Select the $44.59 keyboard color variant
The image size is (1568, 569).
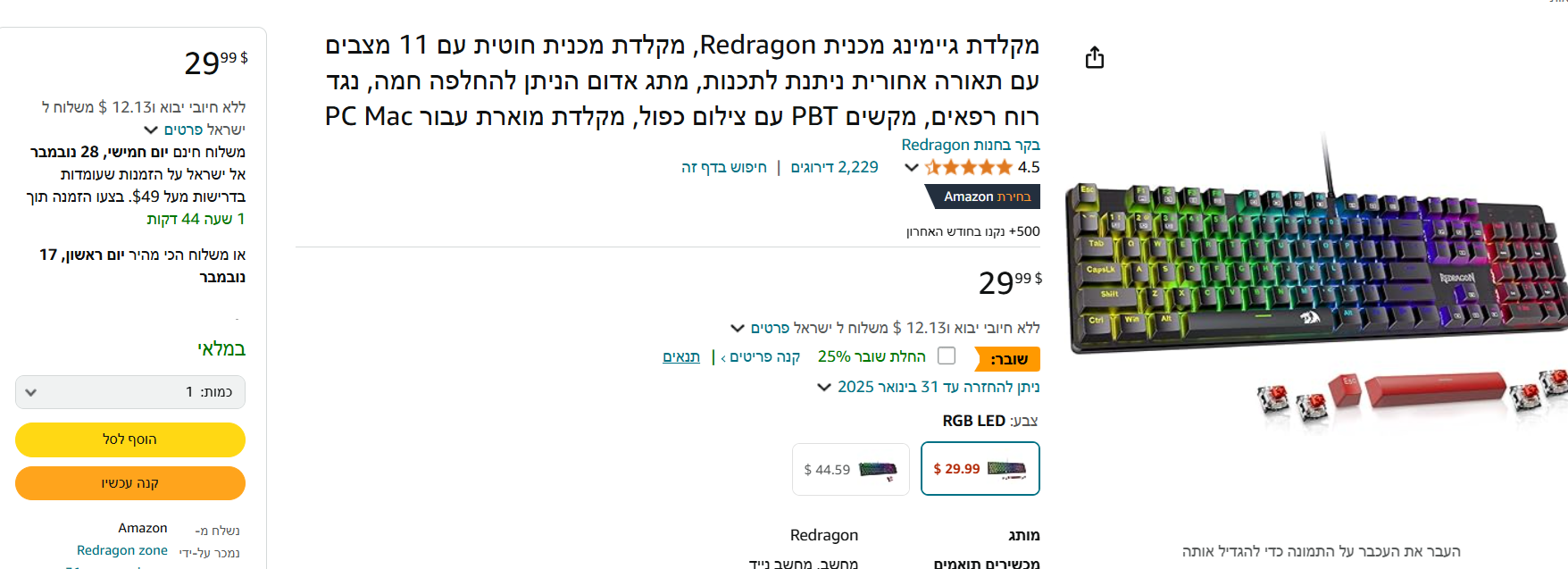coord(850,469)
